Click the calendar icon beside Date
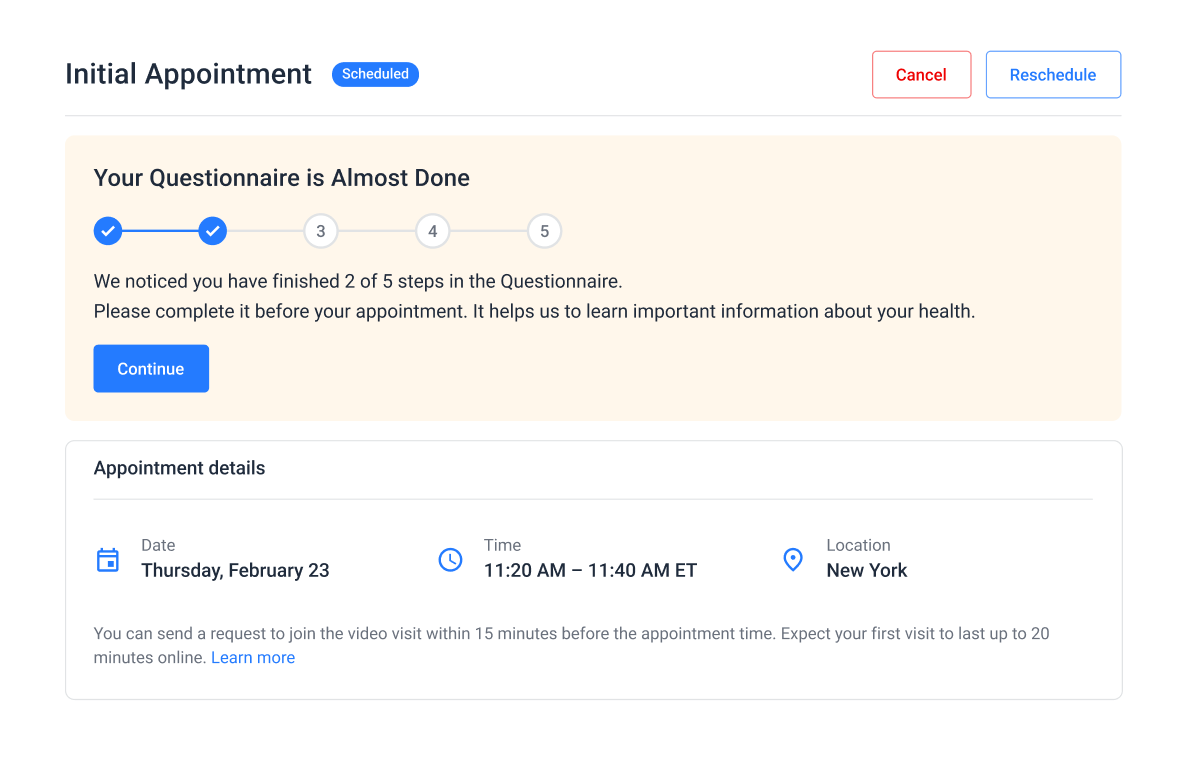This screenshot has width=1184, height=764. tap(107, 560)
